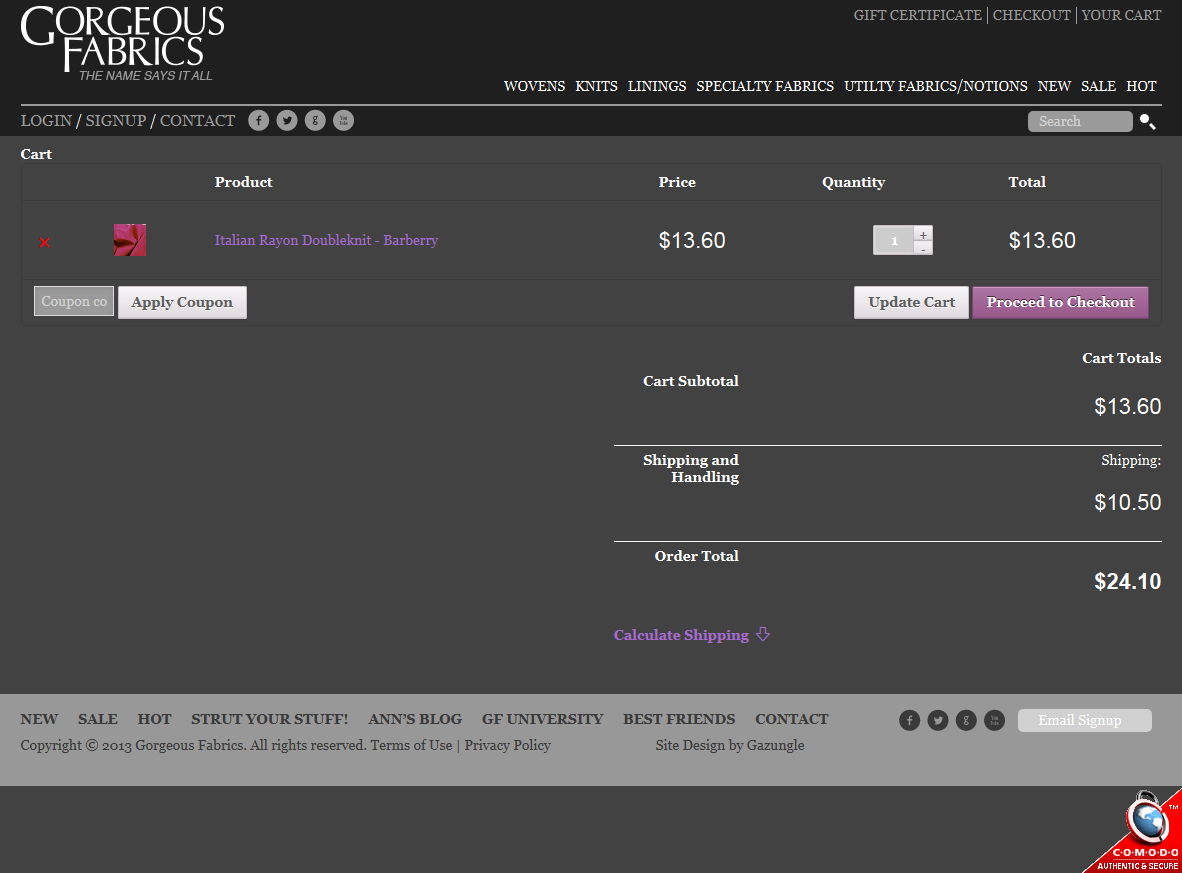
Task: Focus the coupon code input field
Action: (x=74, y=301)
